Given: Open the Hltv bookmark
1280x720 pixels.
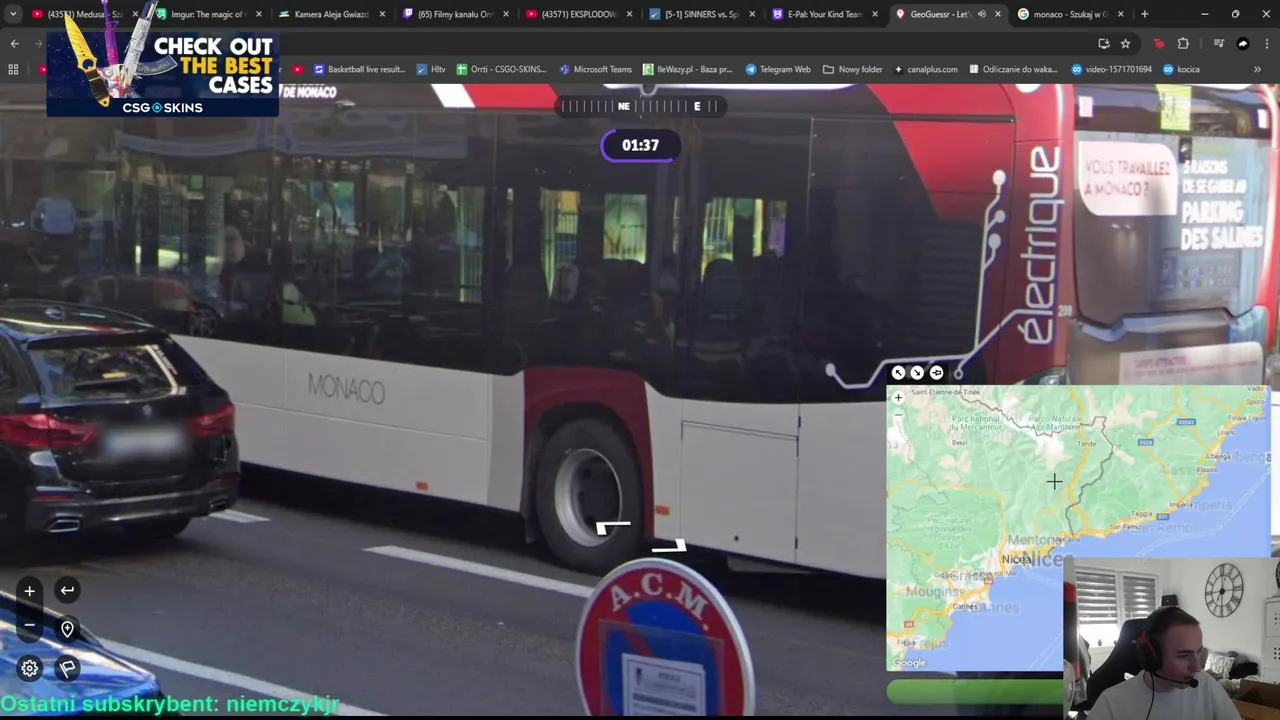Looking at the screenshot, I should [x=431, y=69].
